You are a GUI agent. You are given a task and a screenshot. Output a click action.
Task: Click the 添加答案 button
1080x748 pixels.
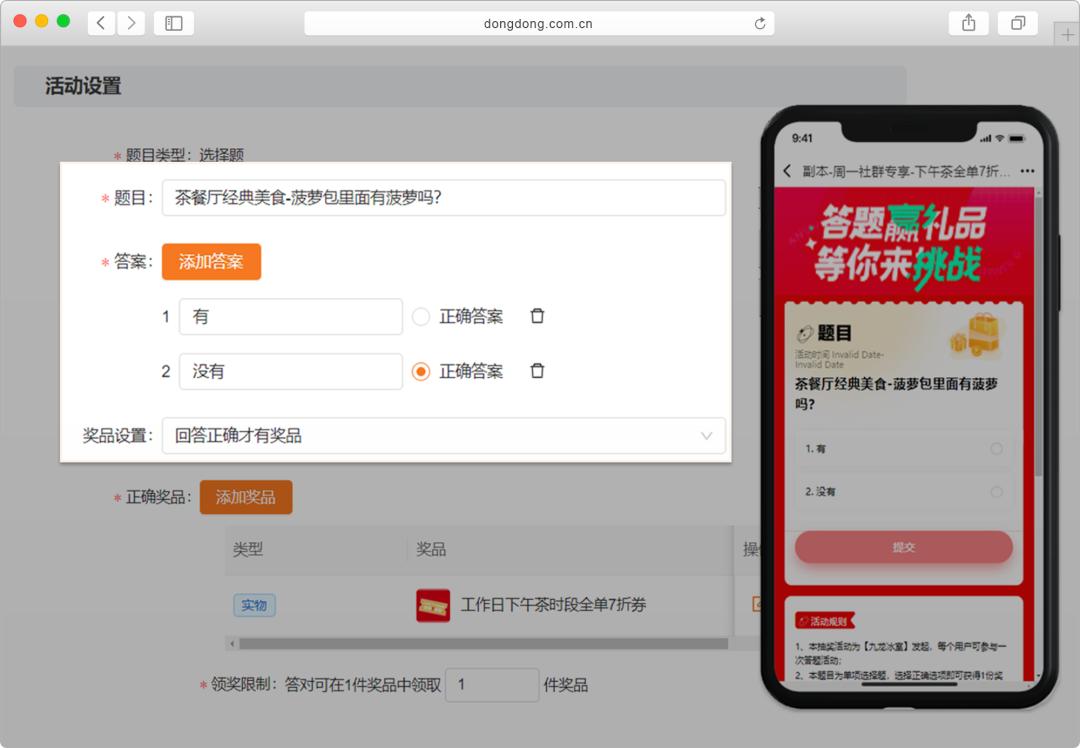pyautogui.click(x=211, y=262)
